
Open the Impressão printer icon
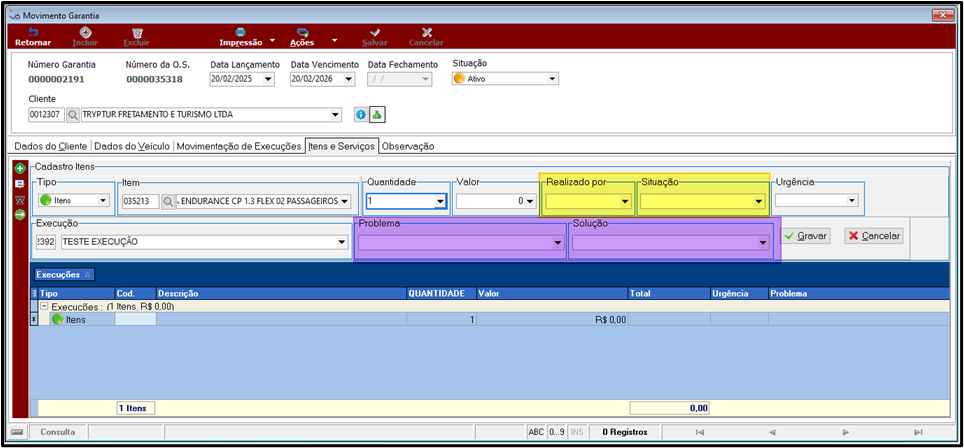[241, 33]
